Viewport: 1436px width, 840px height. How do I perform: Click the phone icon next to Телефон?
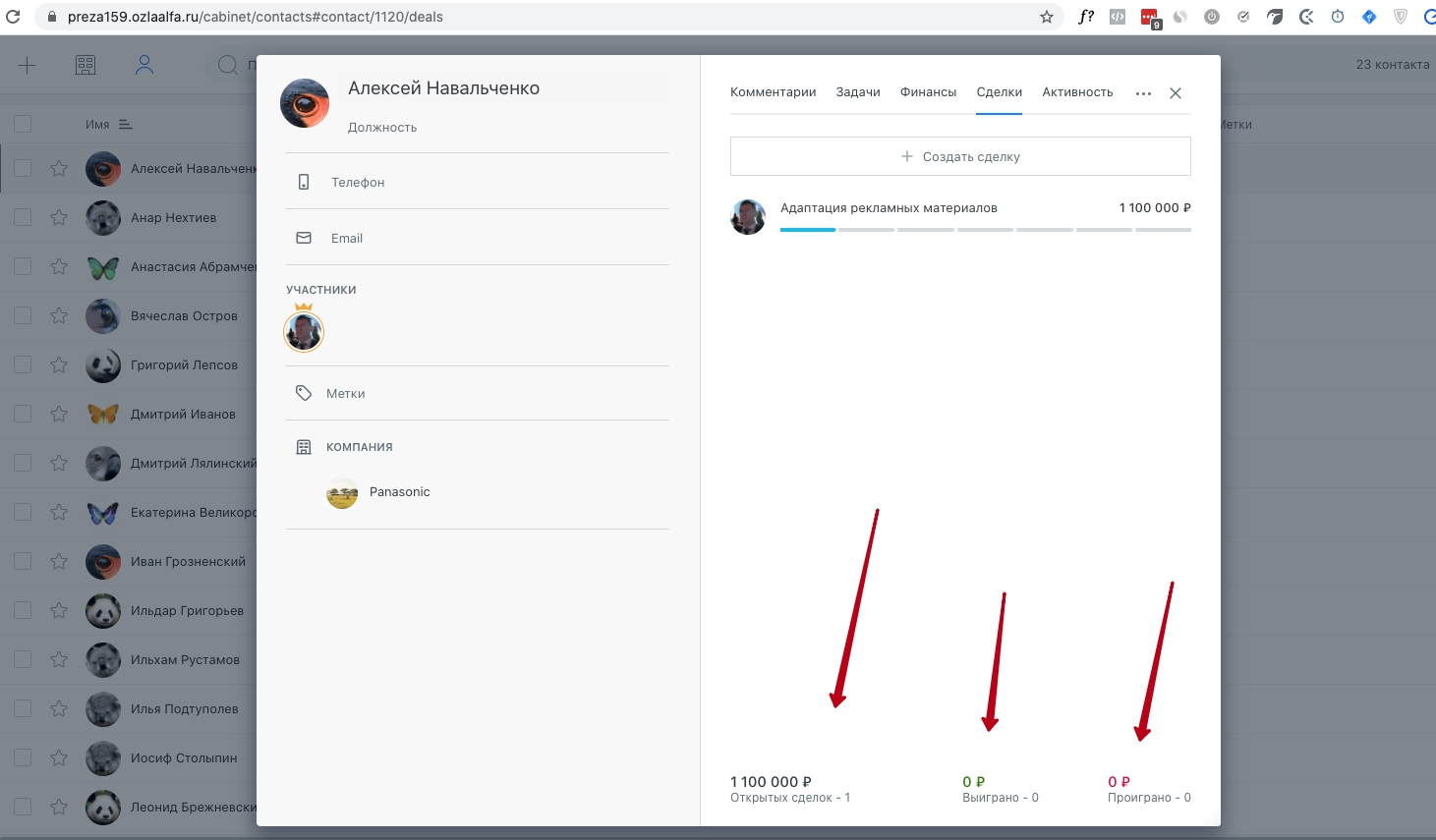[304, 182]
